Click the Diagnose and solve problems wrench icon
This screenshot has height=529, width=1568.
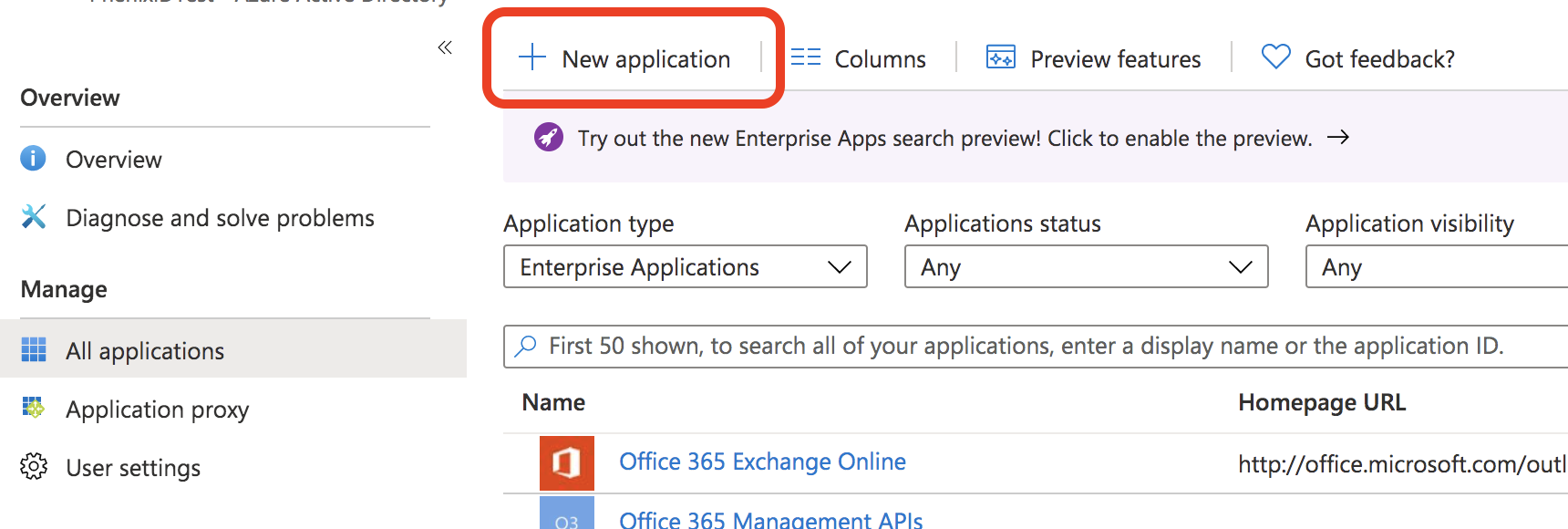34,217
